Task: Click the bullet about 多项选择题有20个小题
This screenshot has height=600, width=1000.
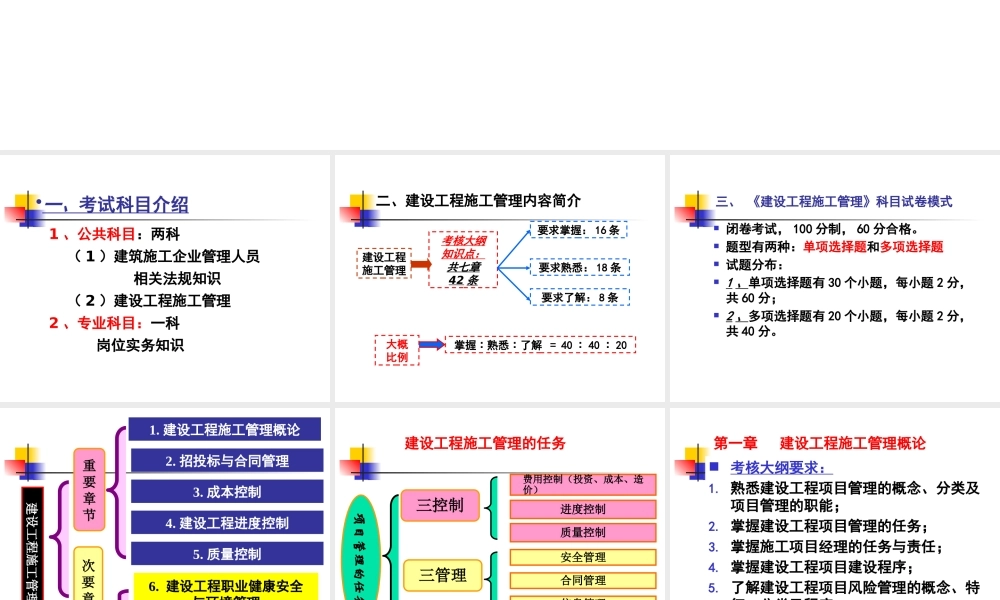Action: [x=845, y=323]
